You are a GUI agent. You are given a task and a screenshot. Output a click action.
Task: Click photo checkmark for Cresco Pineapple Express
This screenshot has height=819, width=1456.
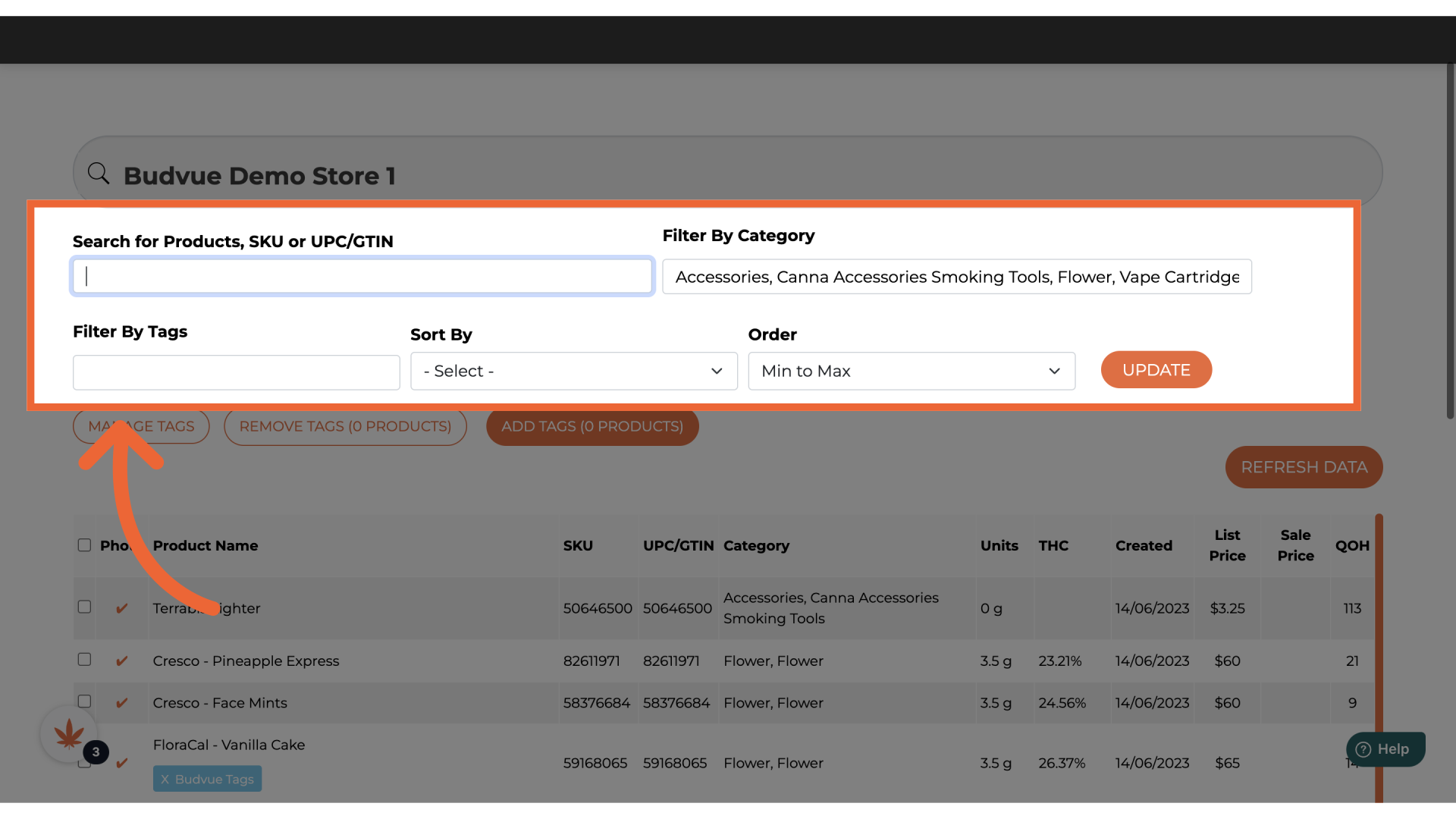121,661
